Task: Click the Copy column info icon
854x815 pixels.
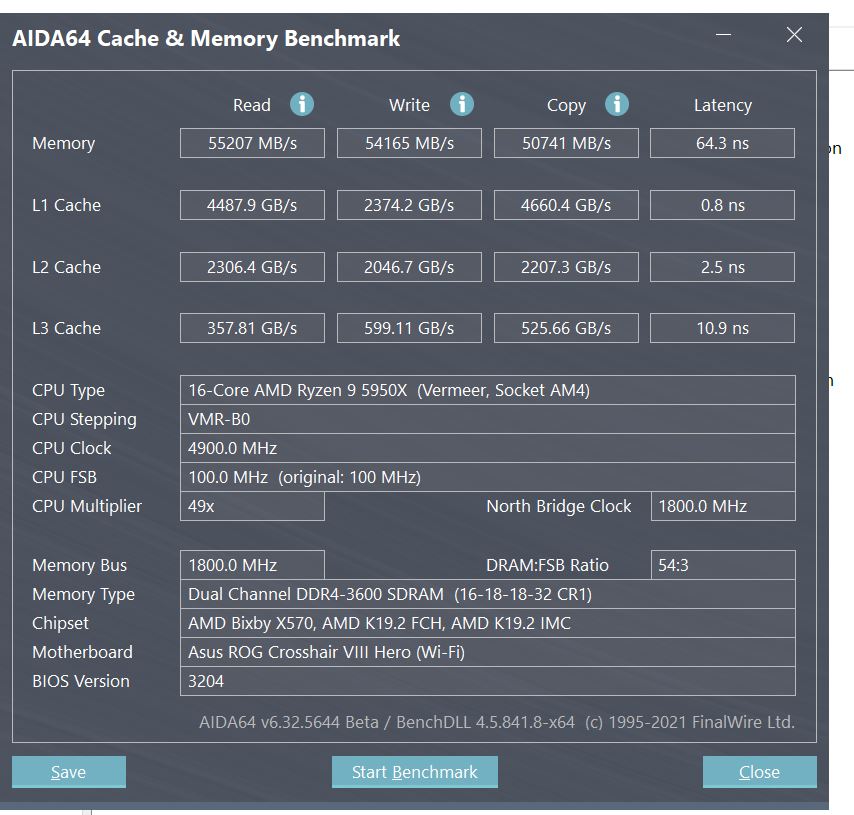Action: click(x=617, y=104)
